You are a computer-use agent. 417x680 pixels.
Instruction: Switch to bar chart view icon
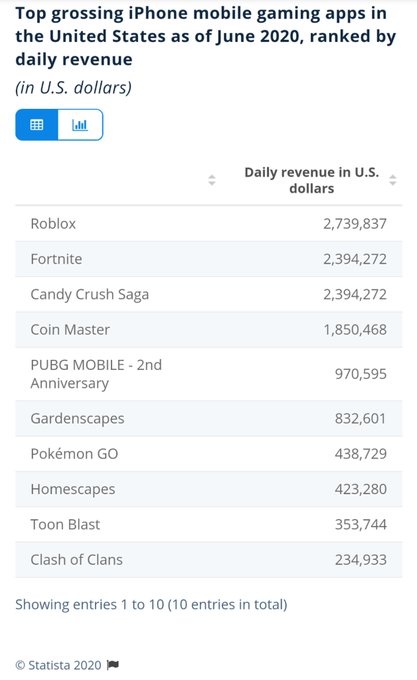[x=80, y=125]
